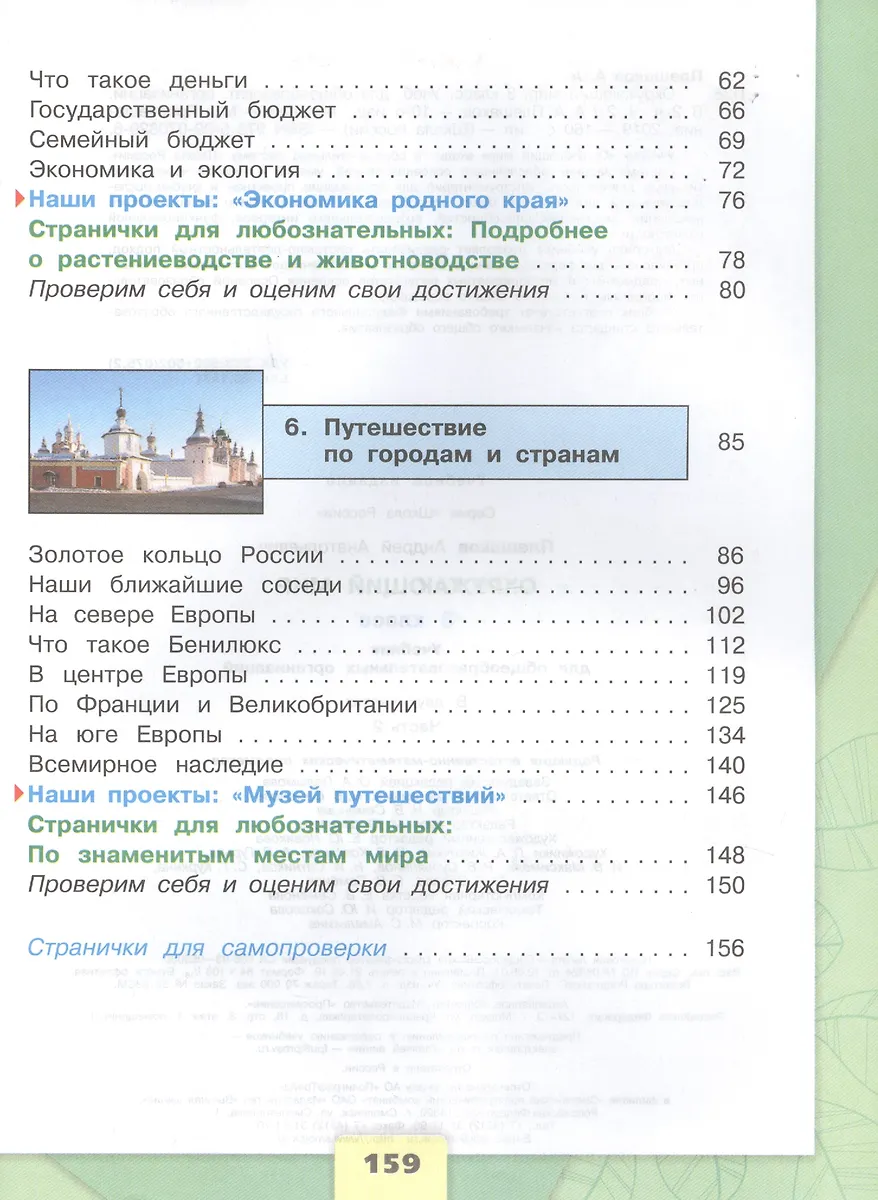Select section heading «Путешествие по городам и странам»
This screenshot has width=878, height=1200.
coord(470,441)
